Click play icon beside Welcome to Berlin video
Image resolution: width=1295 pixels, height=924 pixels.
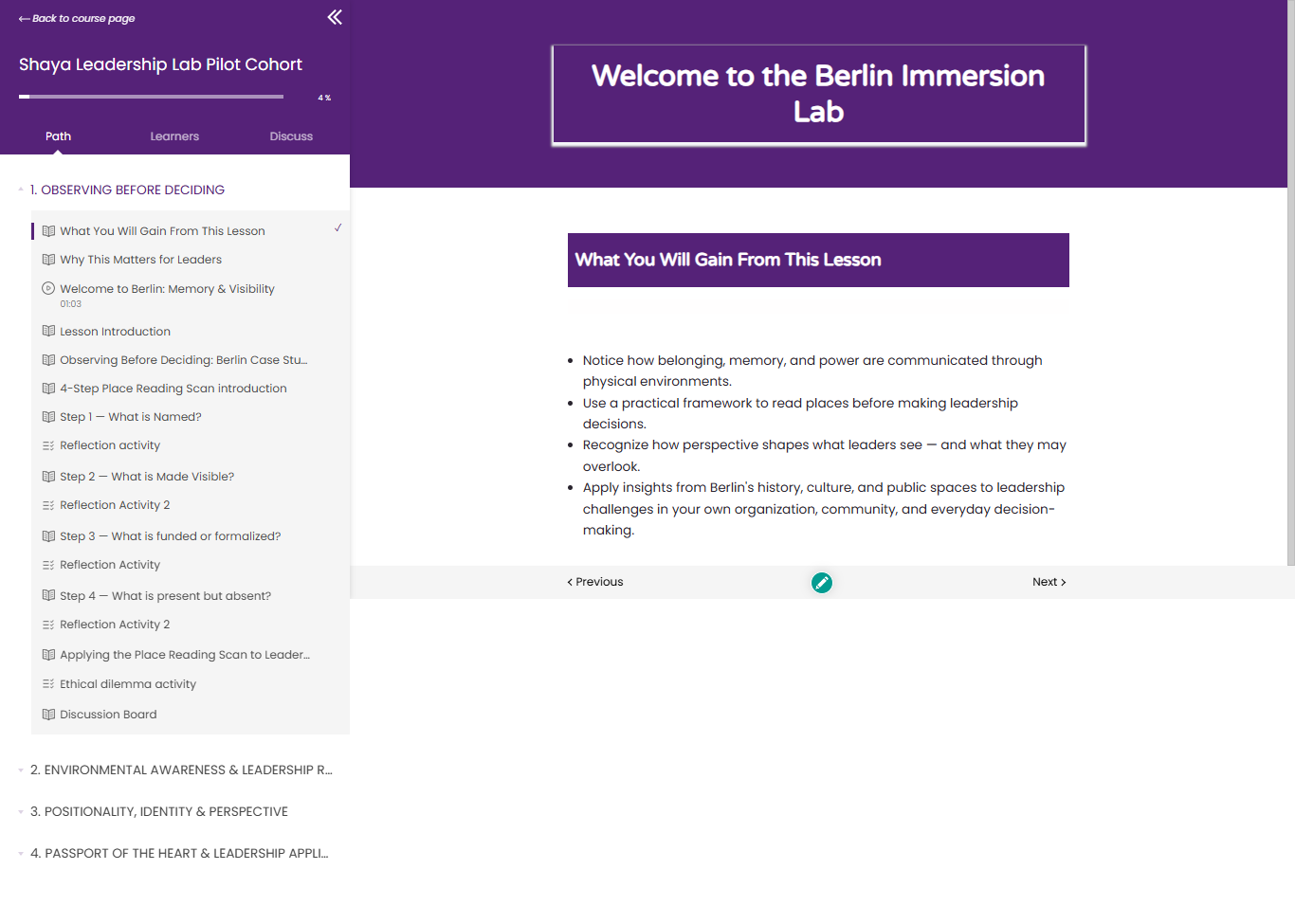48,288
